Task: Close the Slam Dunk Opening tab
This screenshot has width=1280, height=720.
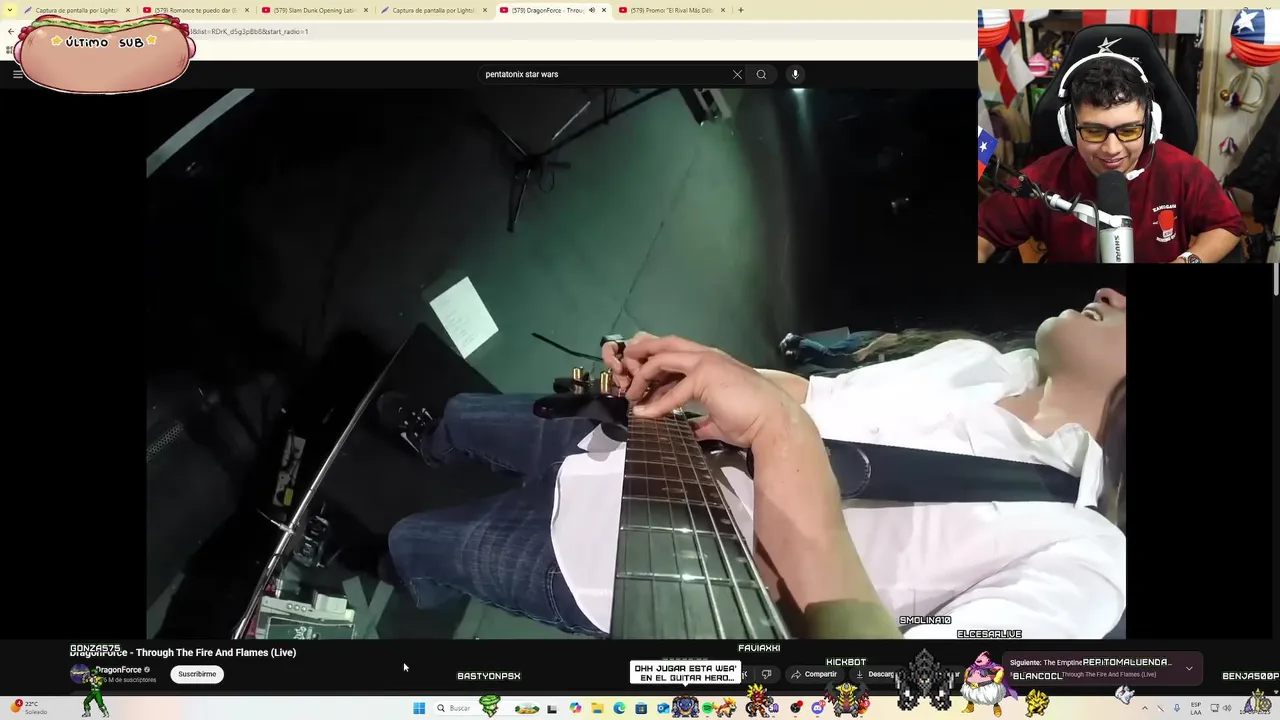Action: (x=366, y=10)
